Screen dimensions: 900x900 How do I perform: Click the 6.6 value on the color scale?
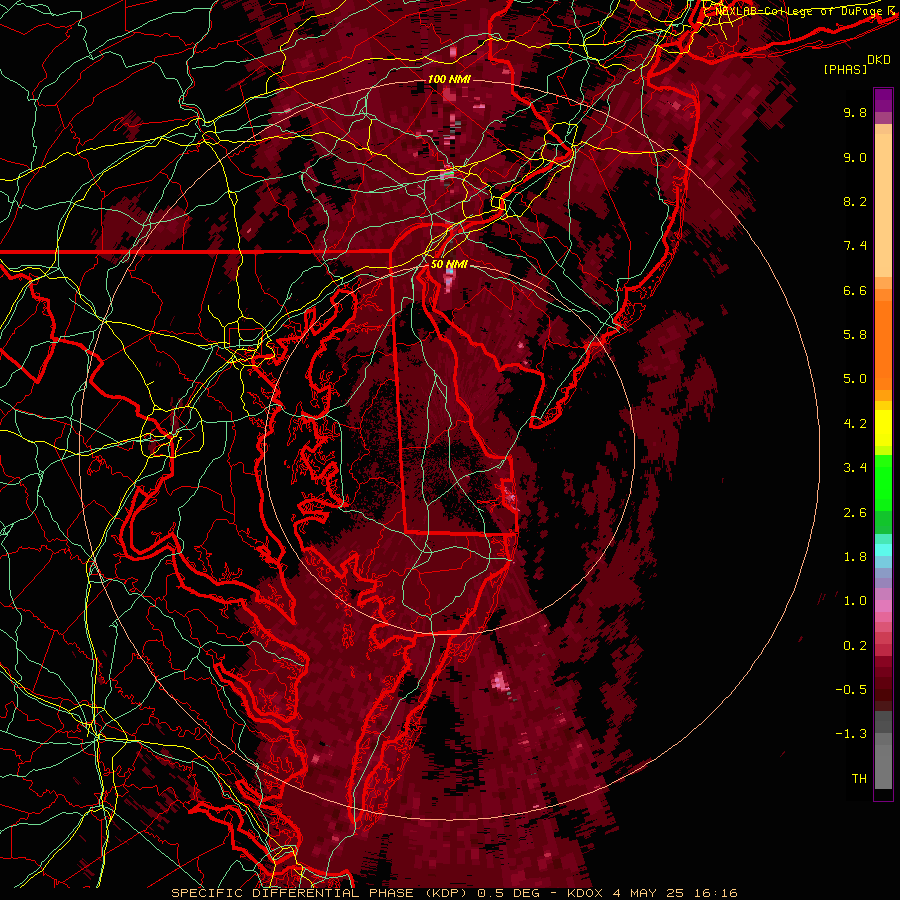(x=855, y=290)
